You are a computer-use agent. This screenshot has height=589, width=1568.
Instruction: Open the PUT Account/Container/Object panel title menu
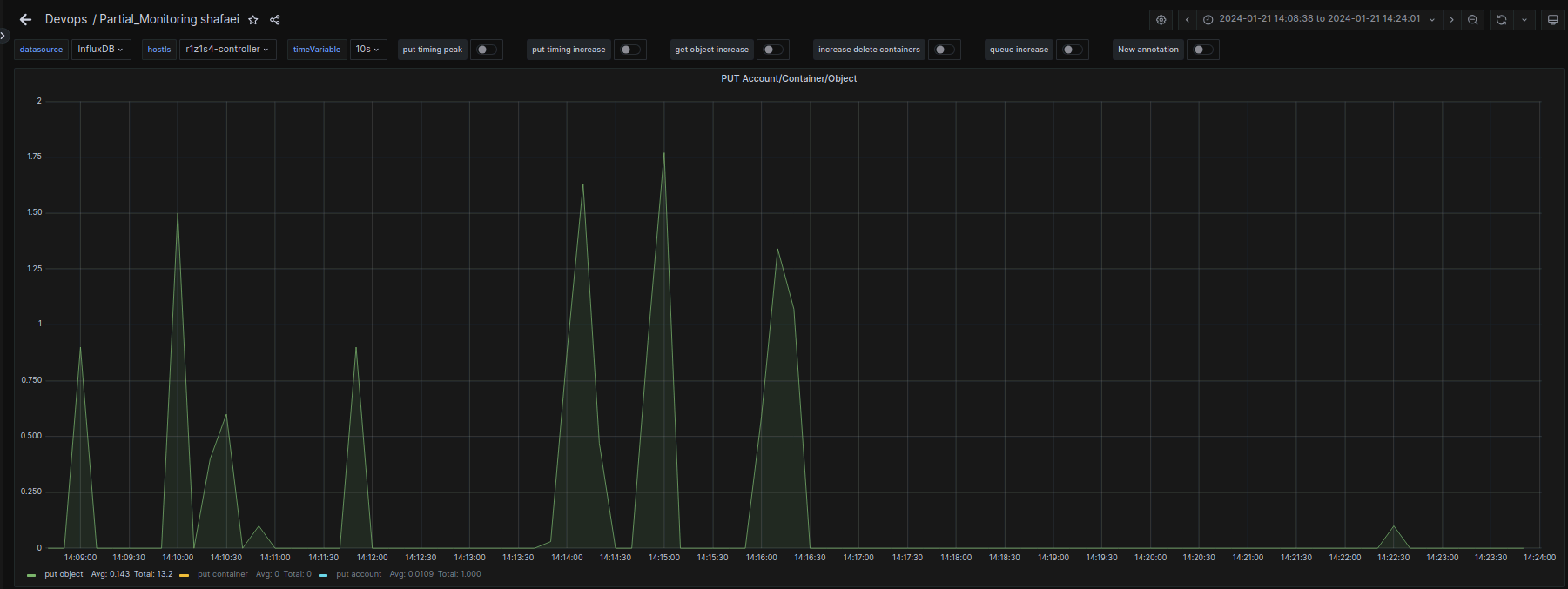tap(788, 78)
